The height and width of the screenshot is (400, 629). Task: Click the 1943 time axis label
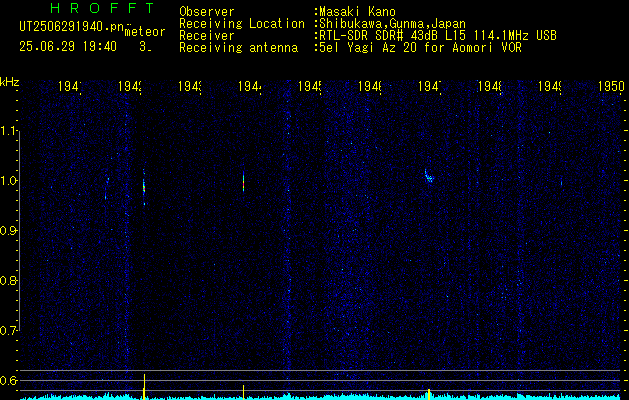pyautogui.click(x=190, y=86)
